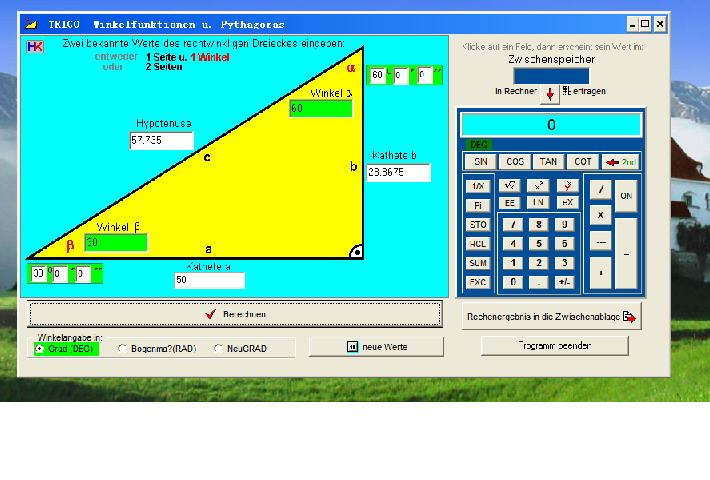Click the STO memory store key
710x480 pixels.
point(478,225)
